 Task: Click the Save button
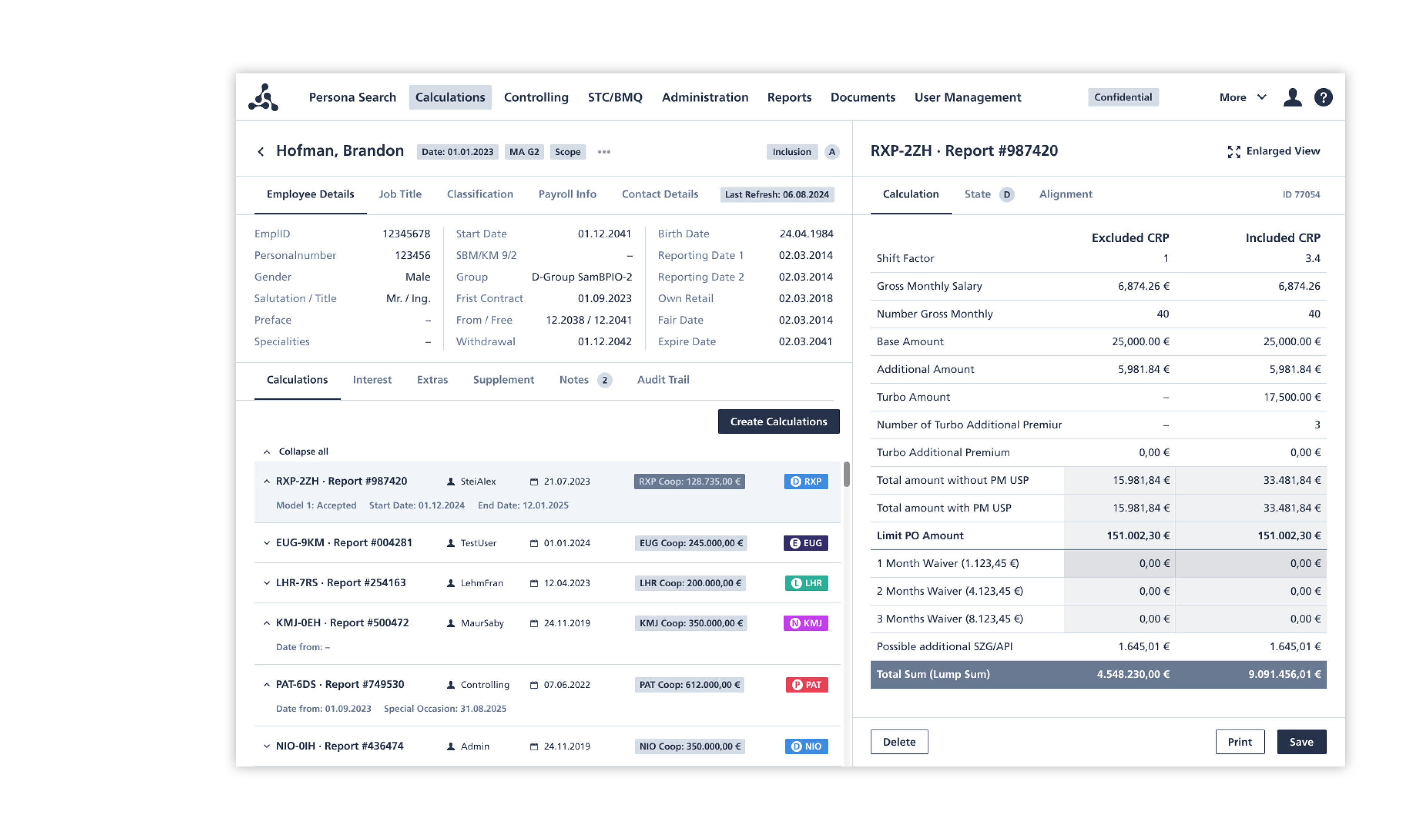pos(1301,742)
